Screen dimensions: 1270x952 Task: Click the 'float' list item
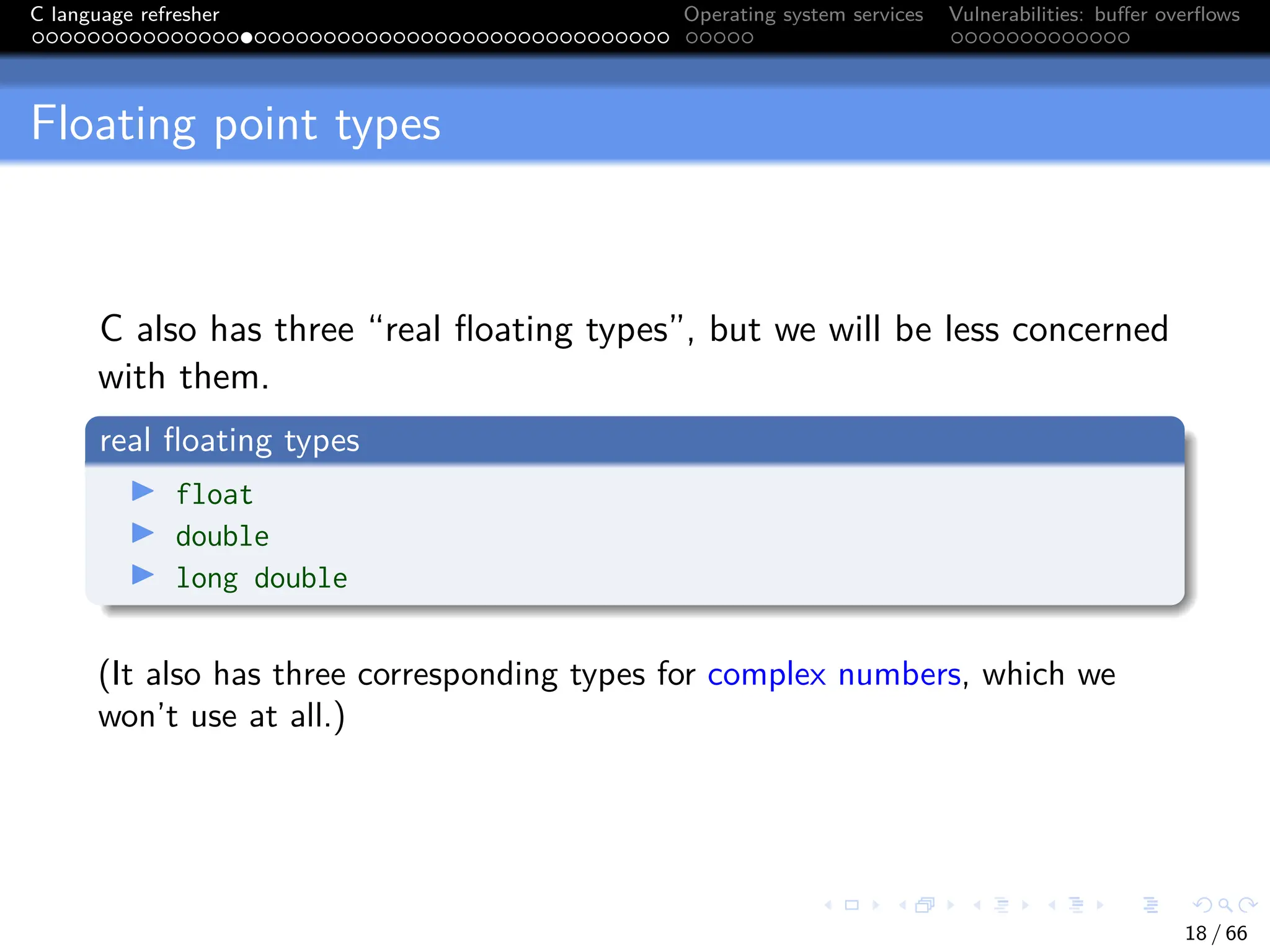tap(215, 495)
